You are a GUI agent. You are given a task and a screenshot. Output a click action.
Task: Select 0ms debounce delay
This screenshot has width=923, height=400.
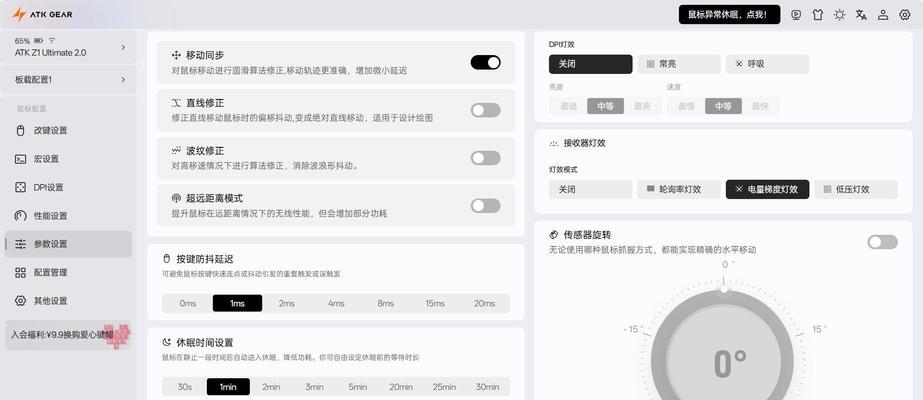188,304
